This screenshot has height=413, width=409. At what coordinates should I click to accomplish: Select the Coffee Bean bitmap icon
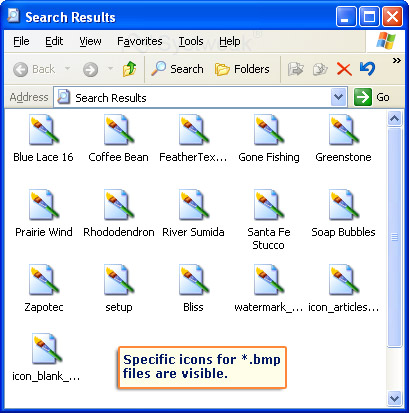point(119,129)
